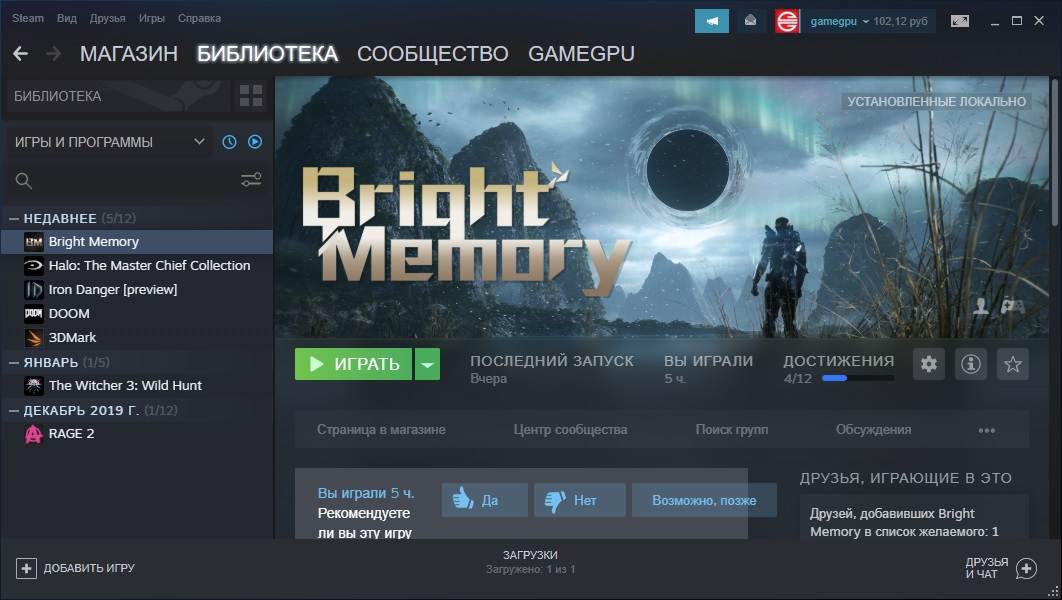Open Центр сообщества link
Screen dimensions: 1062x600
coord(570,429)
